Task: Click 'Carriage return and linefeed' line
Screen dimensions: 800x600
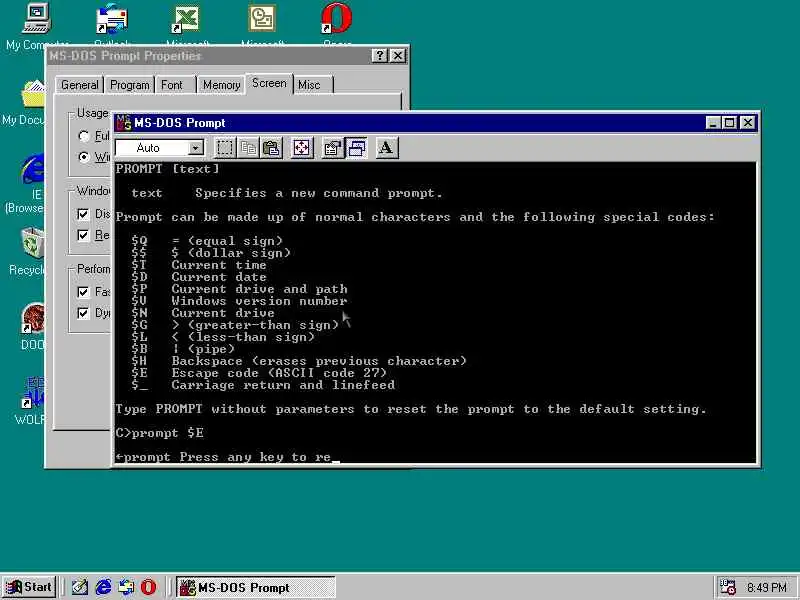Action: tap(283, 385)
